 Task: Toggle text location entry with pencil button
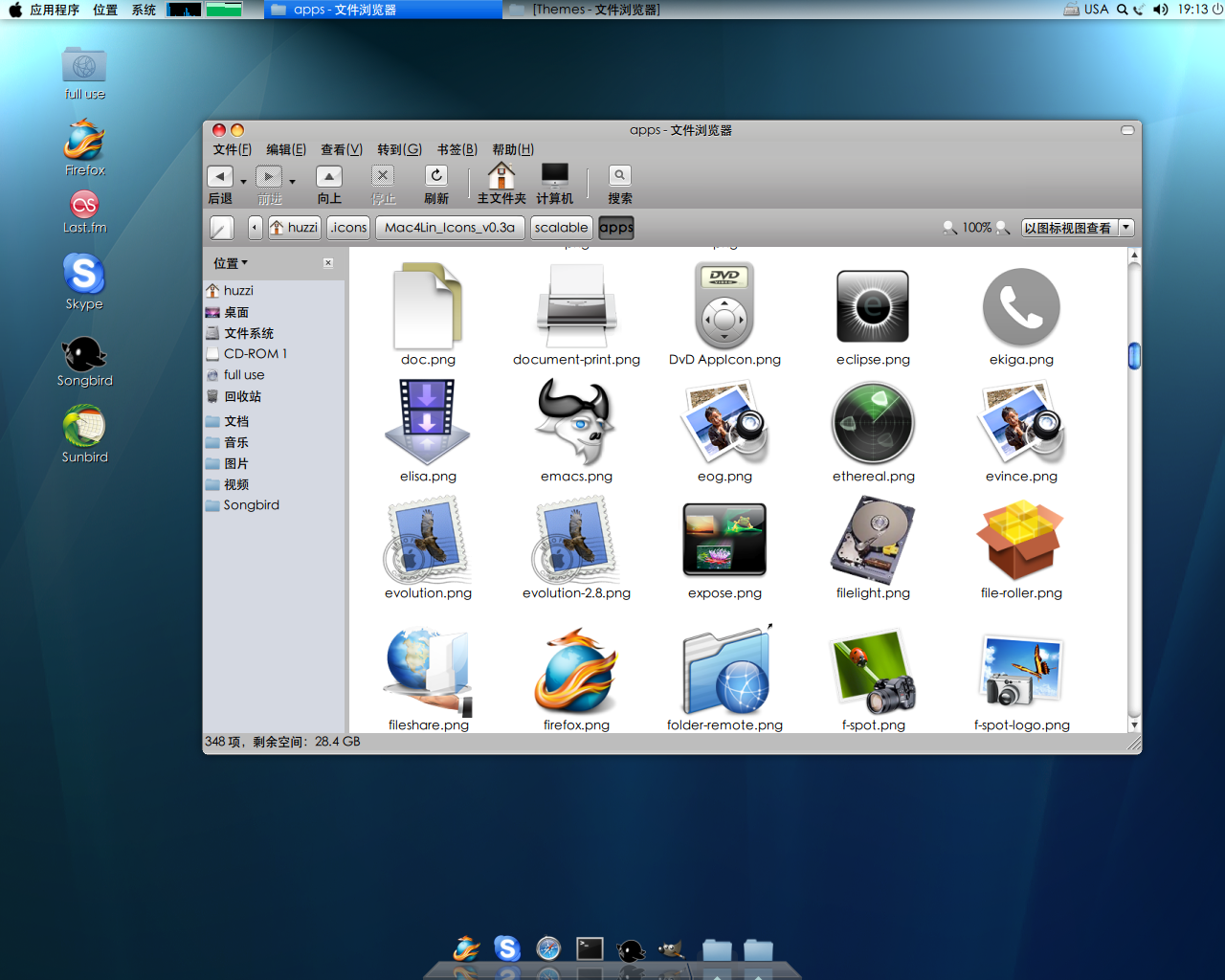coord(222,228)
